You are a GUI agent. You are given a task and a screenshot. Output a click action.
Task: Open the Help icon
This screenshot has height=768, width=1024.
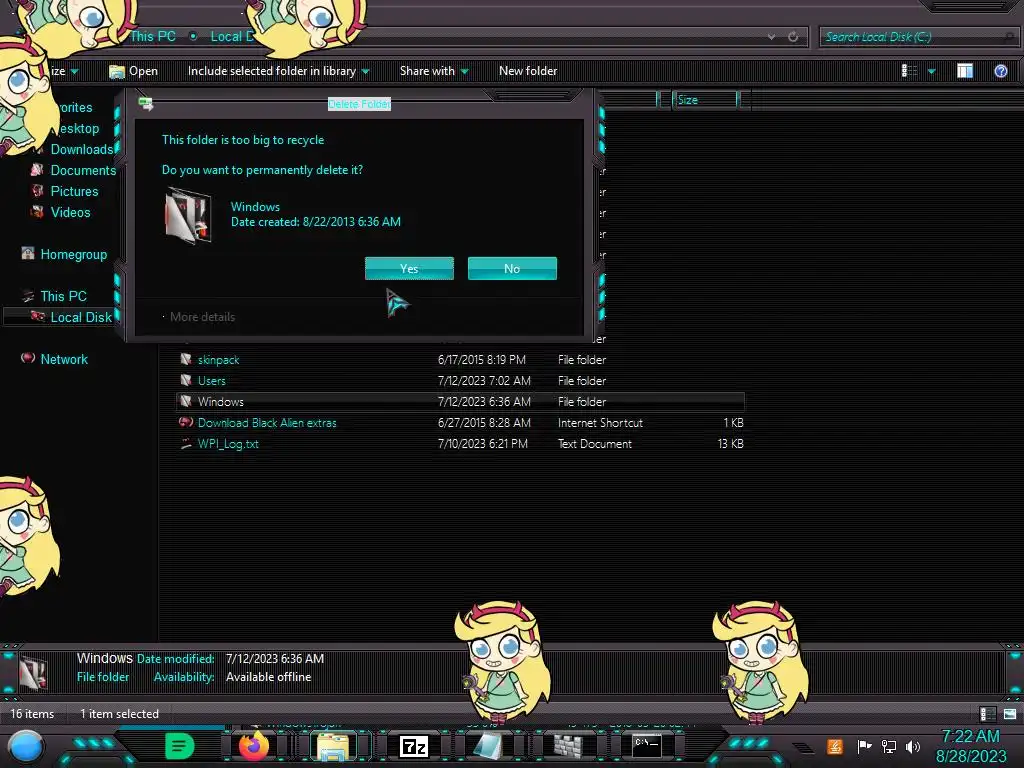[x=1000, y=71]
